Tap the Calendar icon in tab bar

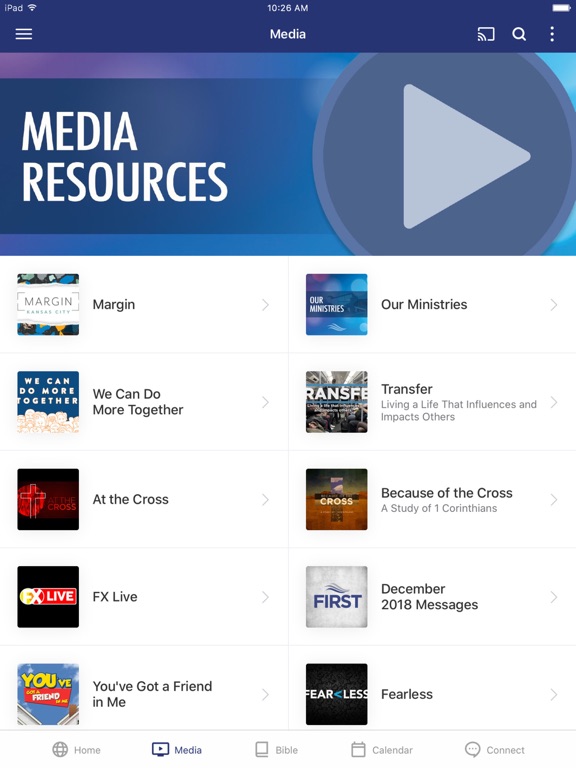click(359, 749)
